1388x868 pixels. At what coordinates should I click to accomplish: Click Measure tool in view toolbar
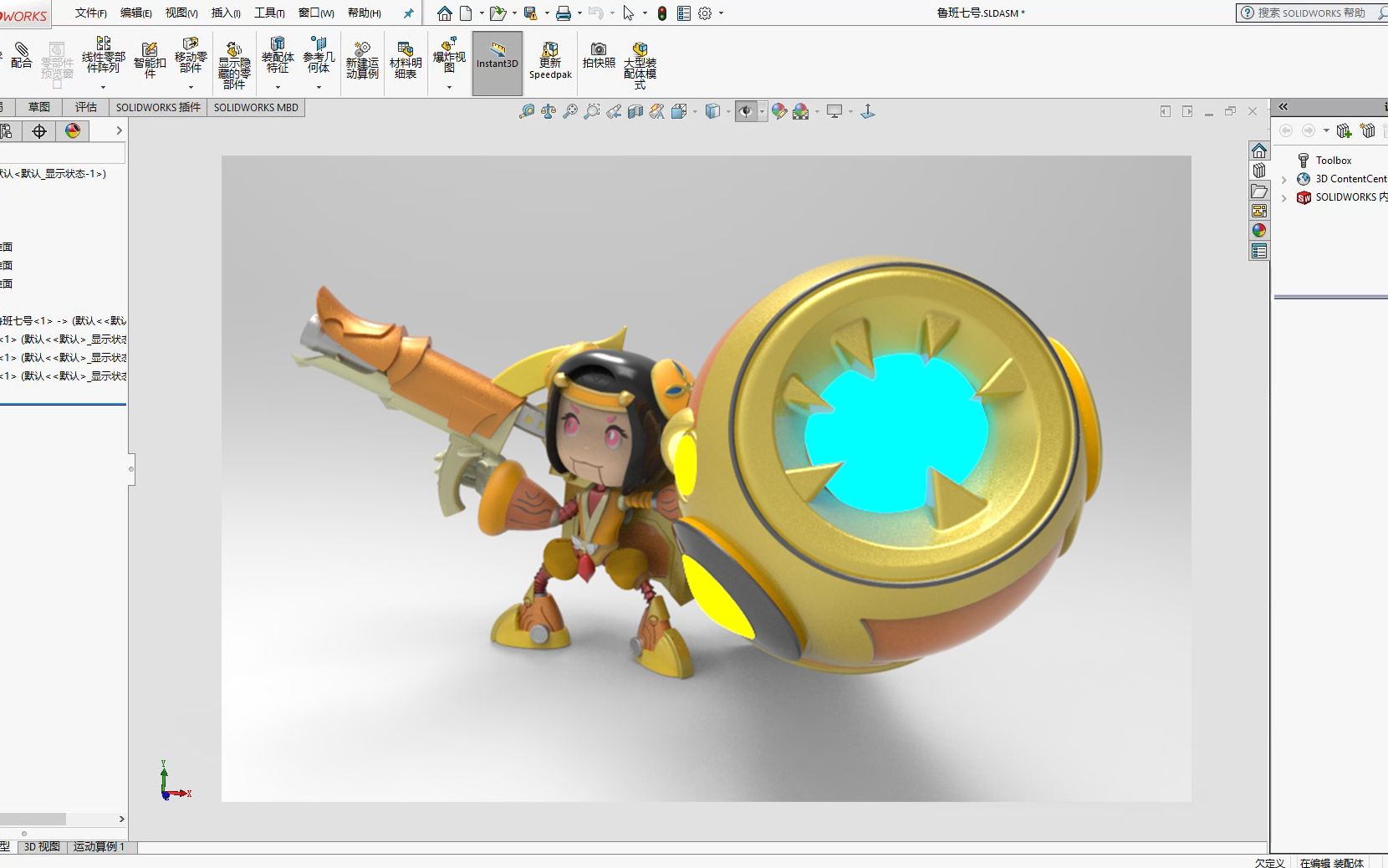coord(527,111)
